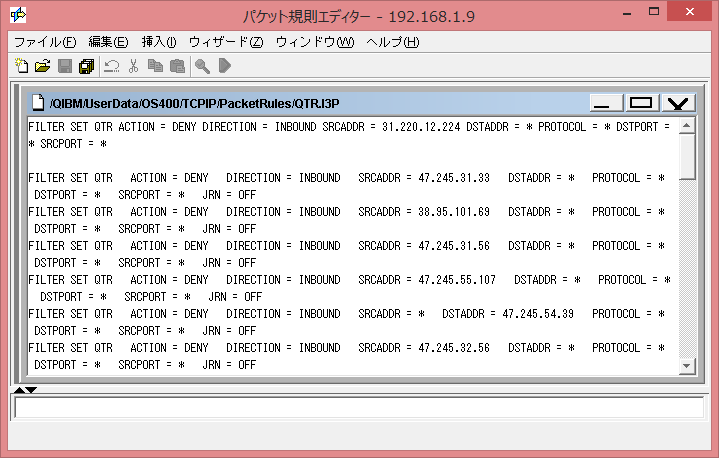
Task: Click the Save floppy disk icon
Action: [x=65, y=67]
